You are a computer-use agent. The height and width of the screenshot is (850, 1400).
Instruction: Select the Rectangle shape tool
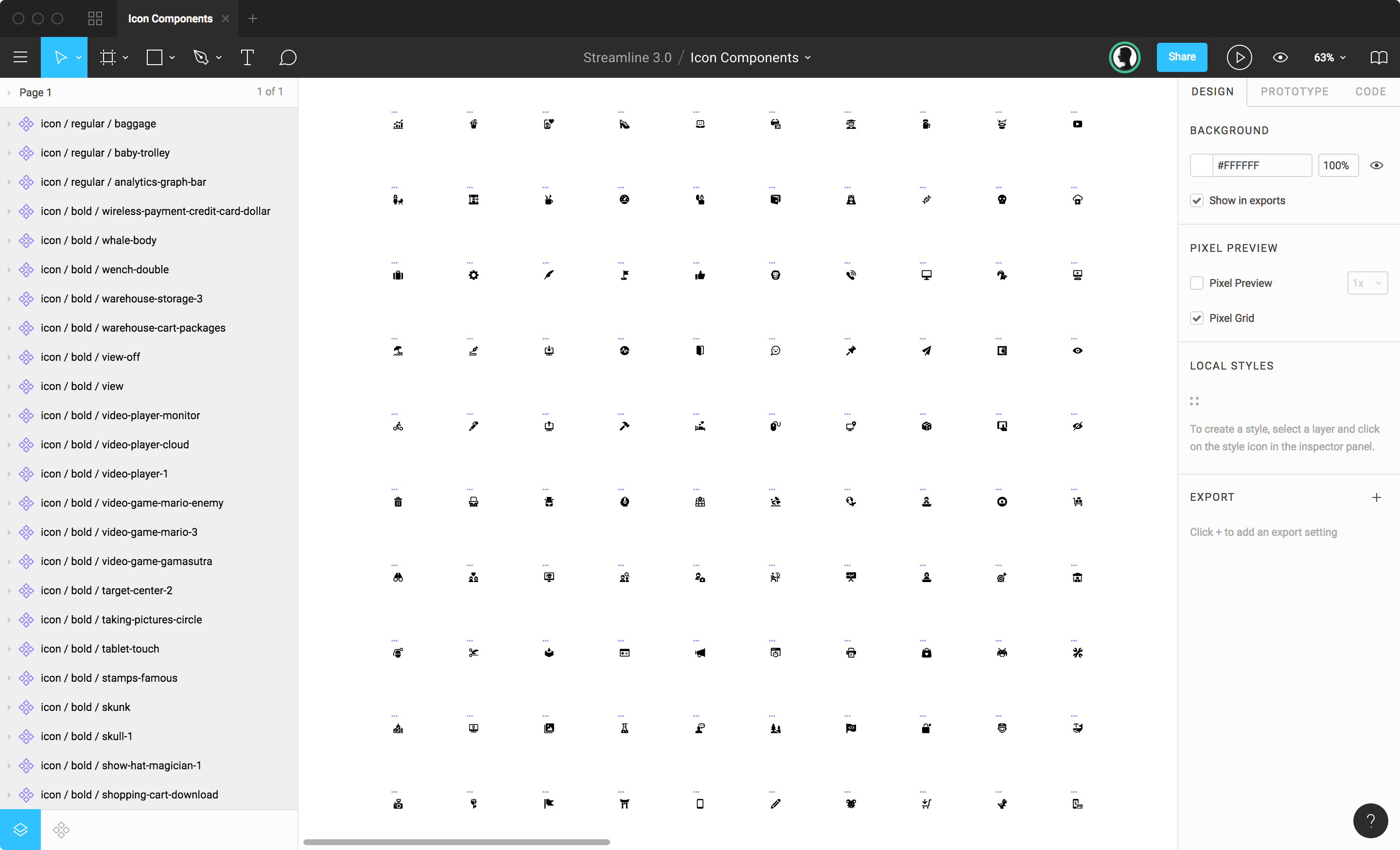(x=155, y=57)
